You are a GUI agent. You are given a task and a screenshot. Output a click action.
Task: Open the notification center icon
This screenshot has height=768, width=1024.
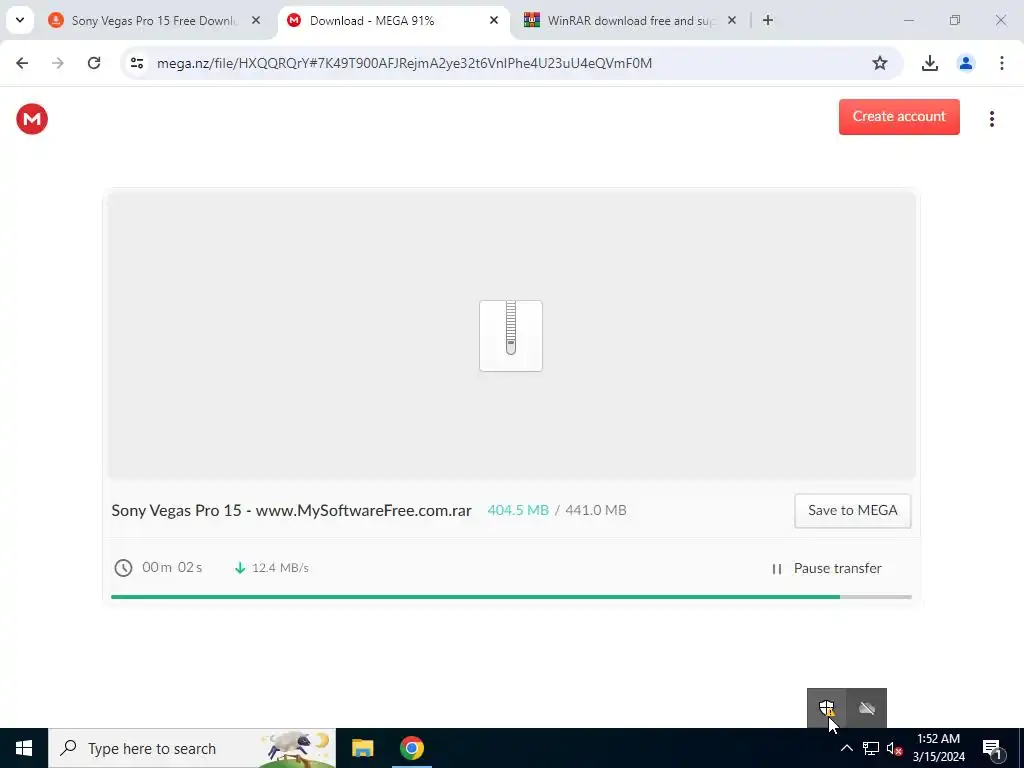coord(993,748)
